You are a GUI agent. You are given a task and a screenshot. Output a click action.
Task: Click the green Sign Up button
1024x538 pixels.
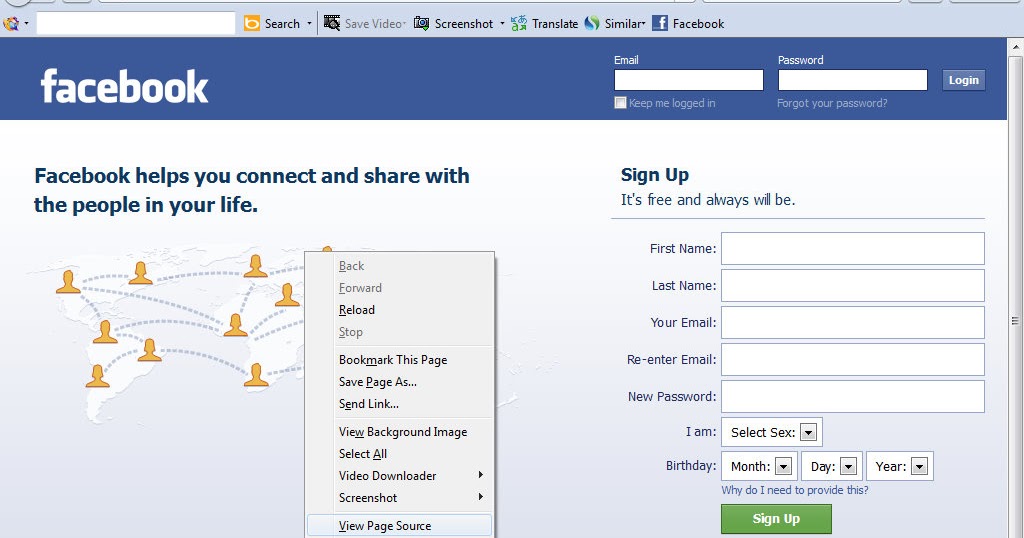coord(776,518)
